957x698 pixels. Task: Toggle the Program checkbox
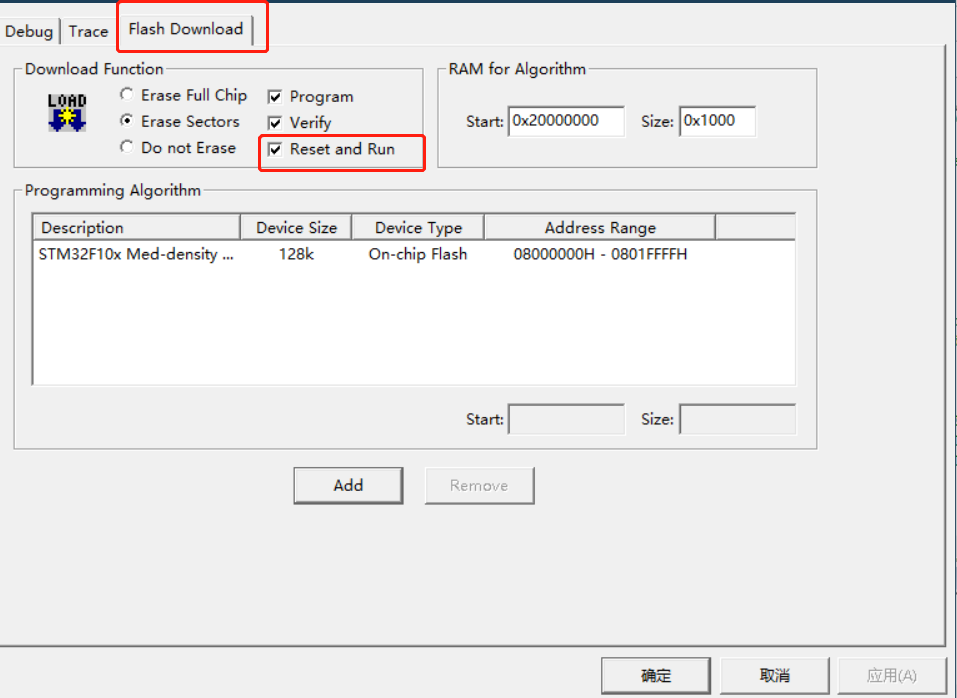click(x=275, y=97)
